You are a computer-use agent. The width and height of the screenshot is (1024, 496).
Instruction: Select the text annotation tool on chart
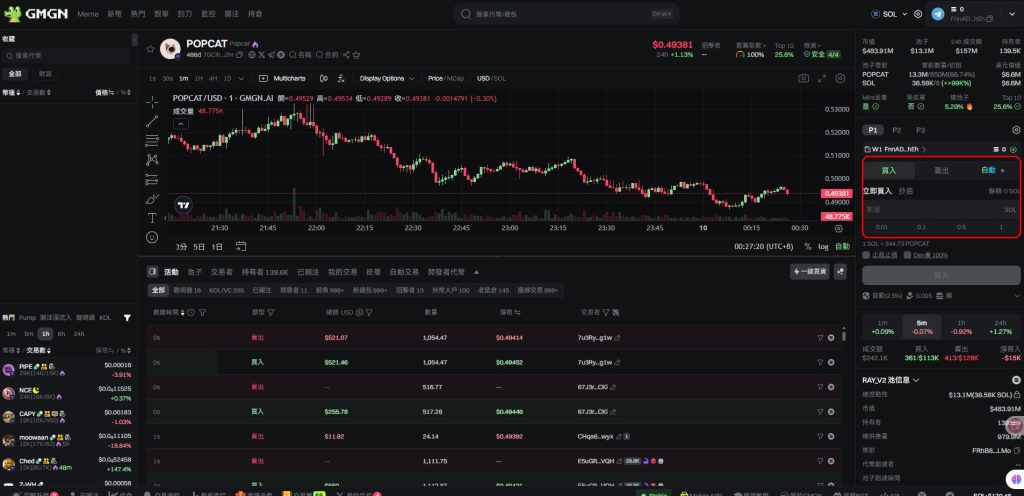coord(152,217)
